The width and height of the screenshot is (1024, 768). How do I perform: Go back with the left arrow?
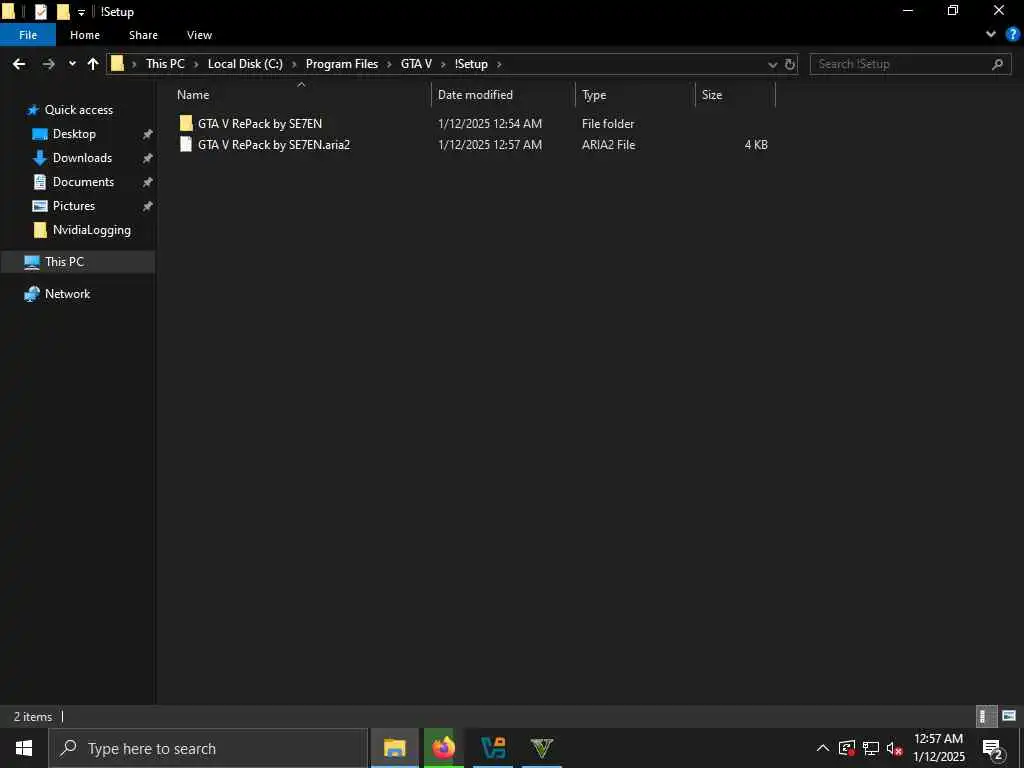pyautogui.click(x=19, y=64)
